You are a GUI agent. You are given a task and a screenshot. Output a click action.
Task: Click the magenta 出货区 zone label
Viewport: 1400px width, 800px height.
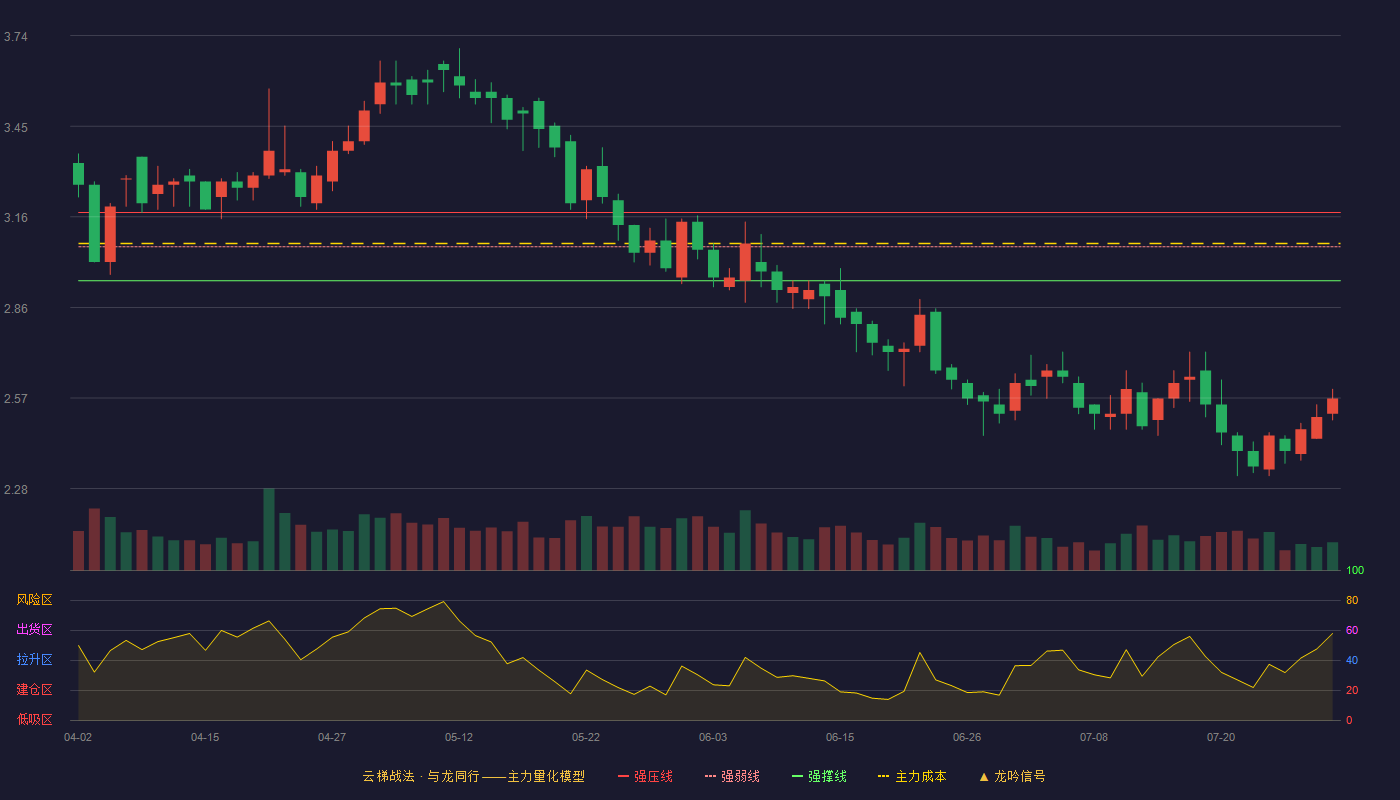pyautogui.click(x=34, y=630)
